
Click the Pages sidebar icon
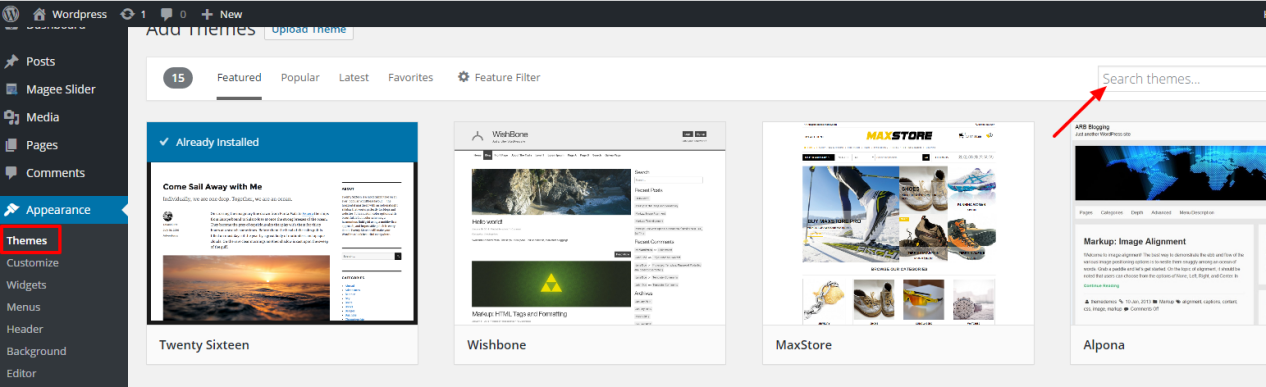tap(12, 145)
